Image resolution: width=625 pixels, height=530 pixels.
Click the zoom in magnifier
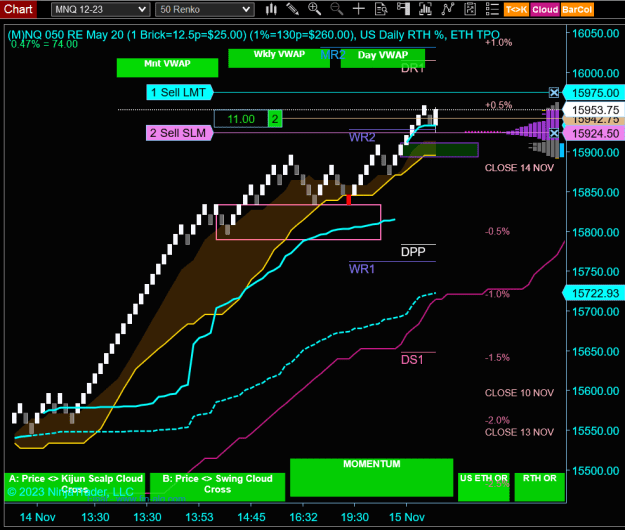[314, 9]
